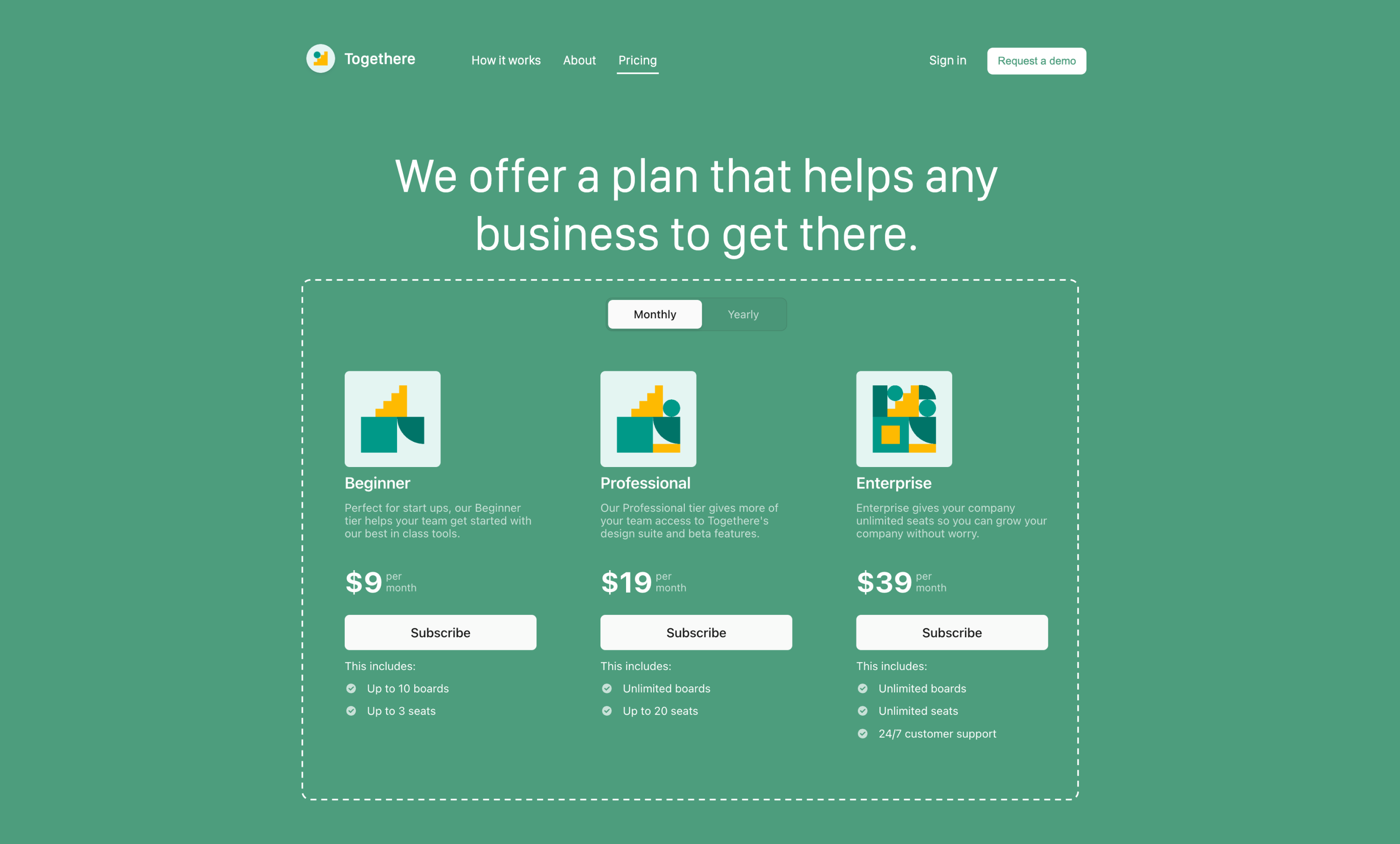The width and height of the screenshot is (1400, 844).
Task: Click the checkmark icon next to Unlimited boards
Action: coord(607,689)
